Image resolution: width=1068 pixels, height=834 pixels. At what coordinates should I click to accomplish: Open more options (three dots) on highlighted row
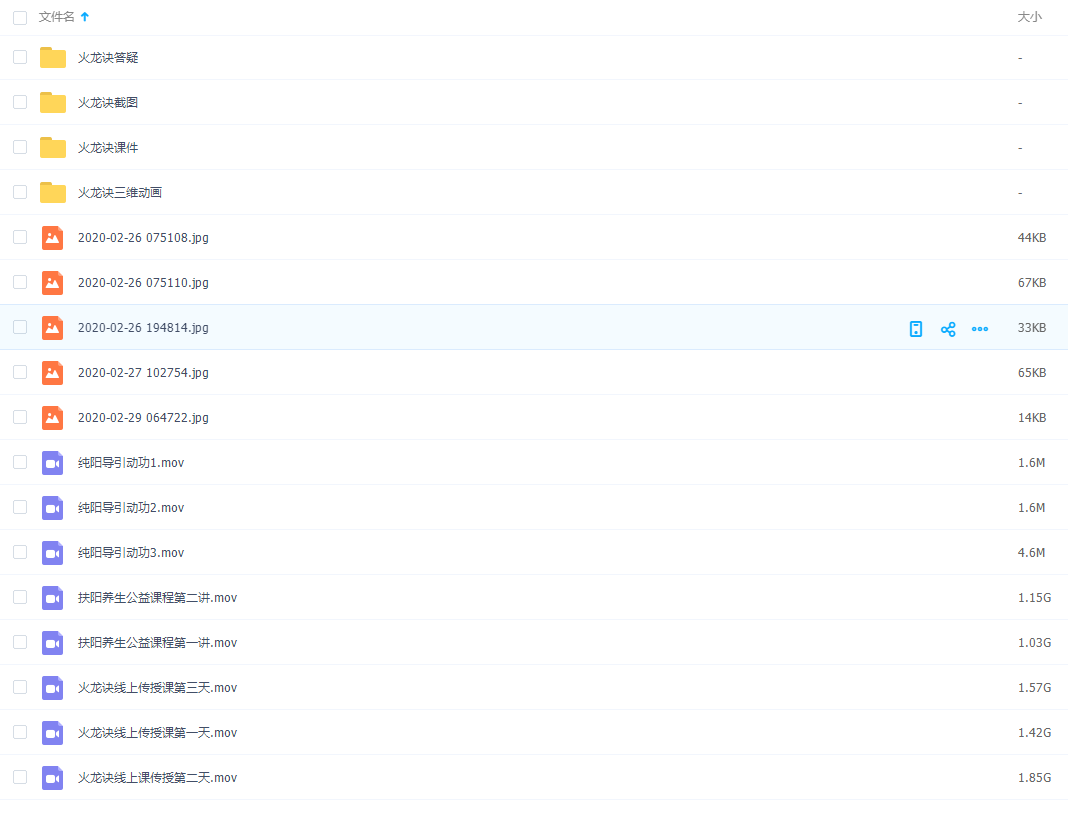980,329
